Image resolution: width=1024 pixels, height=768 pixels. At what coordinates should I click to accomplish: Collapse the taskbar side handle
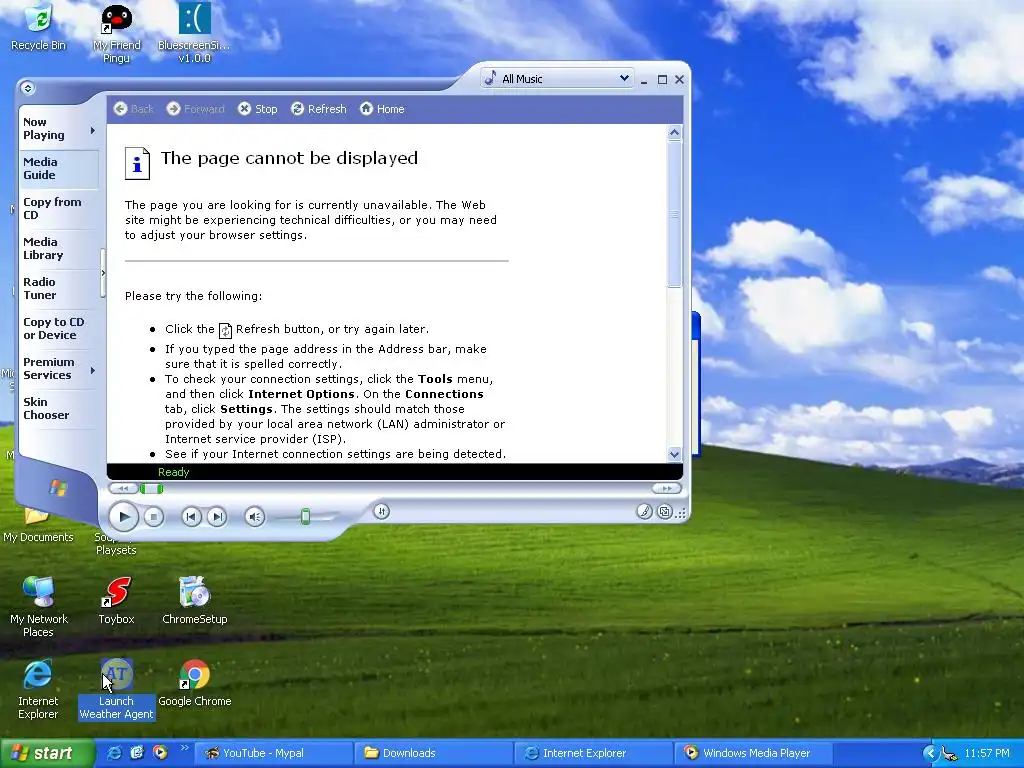pos(103,273)
